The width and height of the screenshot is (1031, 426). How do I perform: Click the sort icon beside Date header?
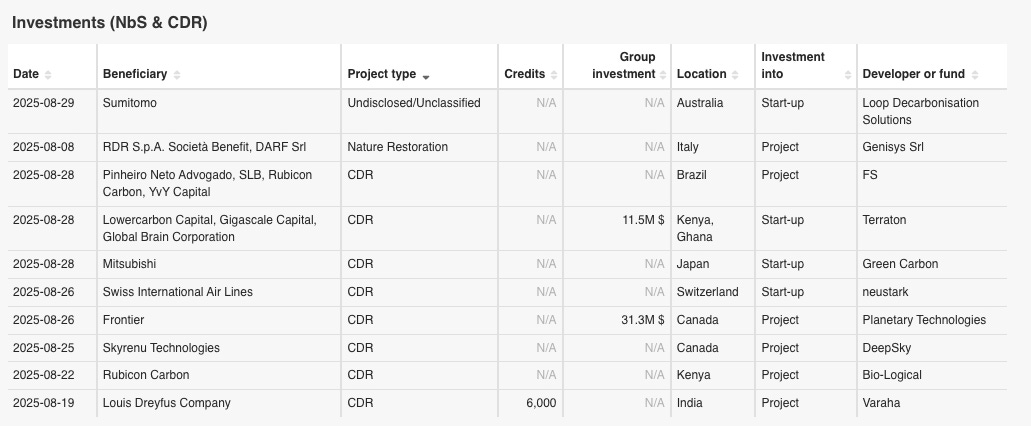tap(48, 75)
